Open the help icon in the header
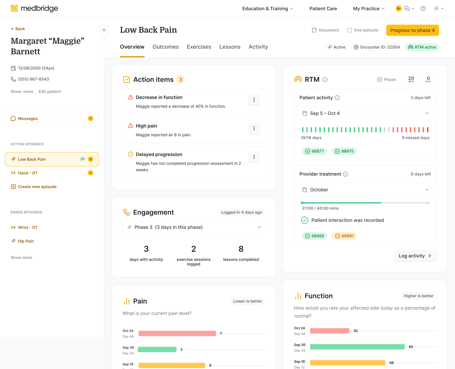 423,9
